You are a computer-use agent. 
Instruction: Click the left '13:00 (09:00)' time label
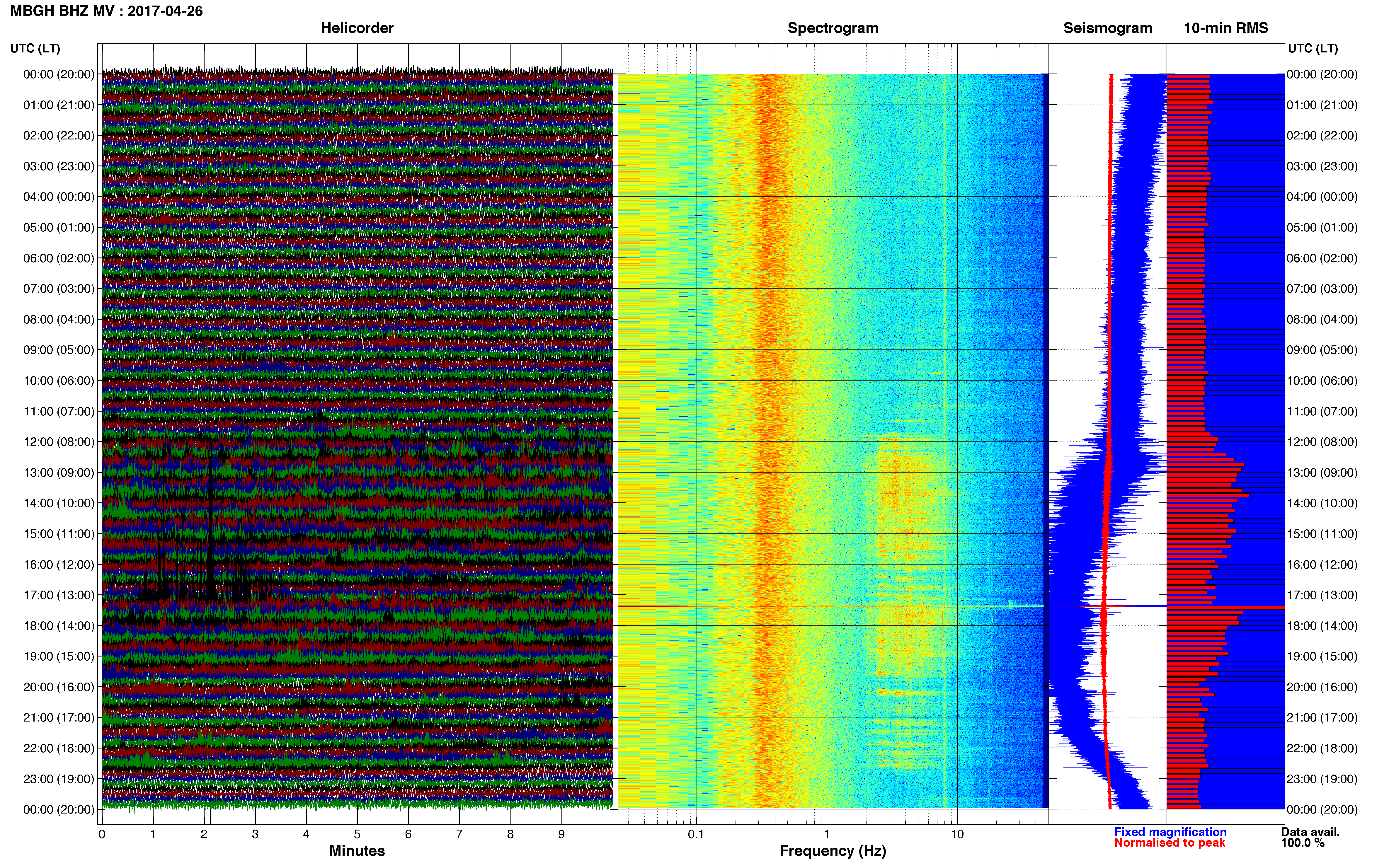tap(59, 473)
